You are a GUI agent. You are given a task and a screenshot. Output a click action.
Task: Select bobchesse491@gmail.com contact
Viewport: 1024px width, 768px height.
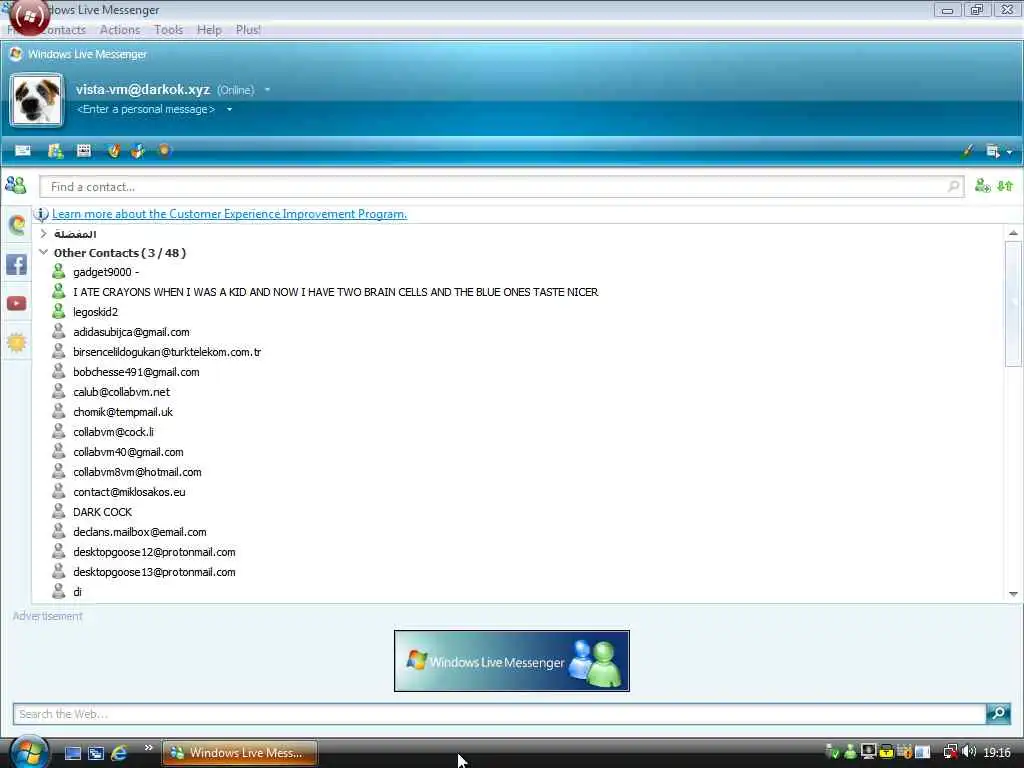point(136,372)
